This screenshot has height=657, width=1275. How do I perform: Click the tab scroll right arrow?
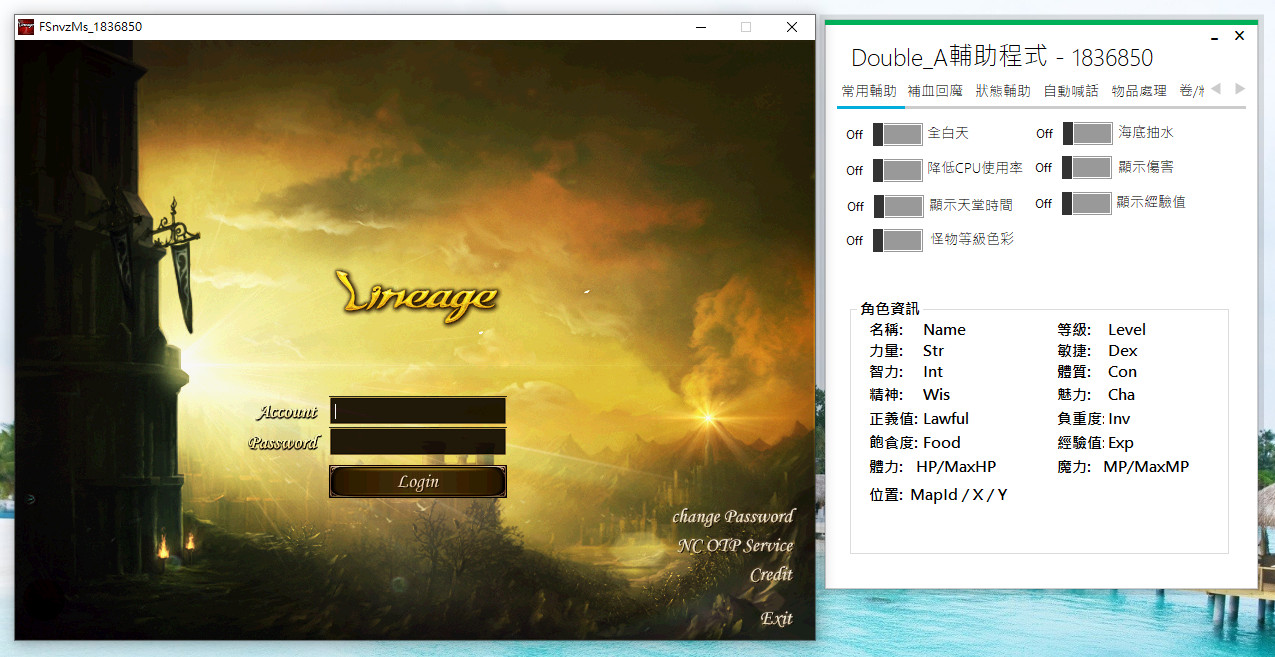click(x=1240, y=89)
